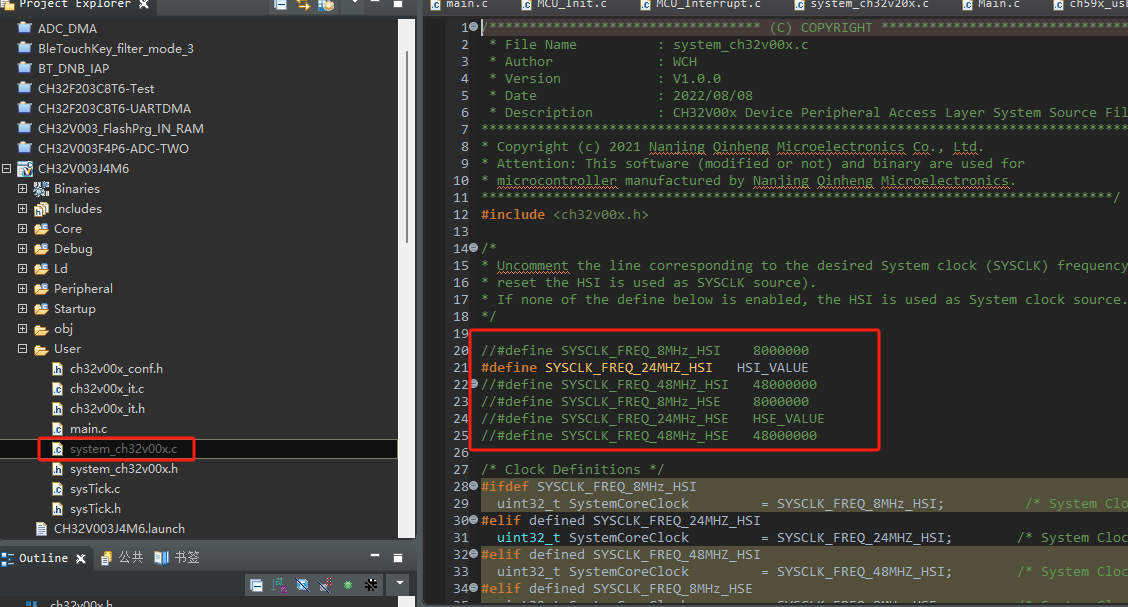Switch to the 书签 bookmarks tab

point(178,558)
